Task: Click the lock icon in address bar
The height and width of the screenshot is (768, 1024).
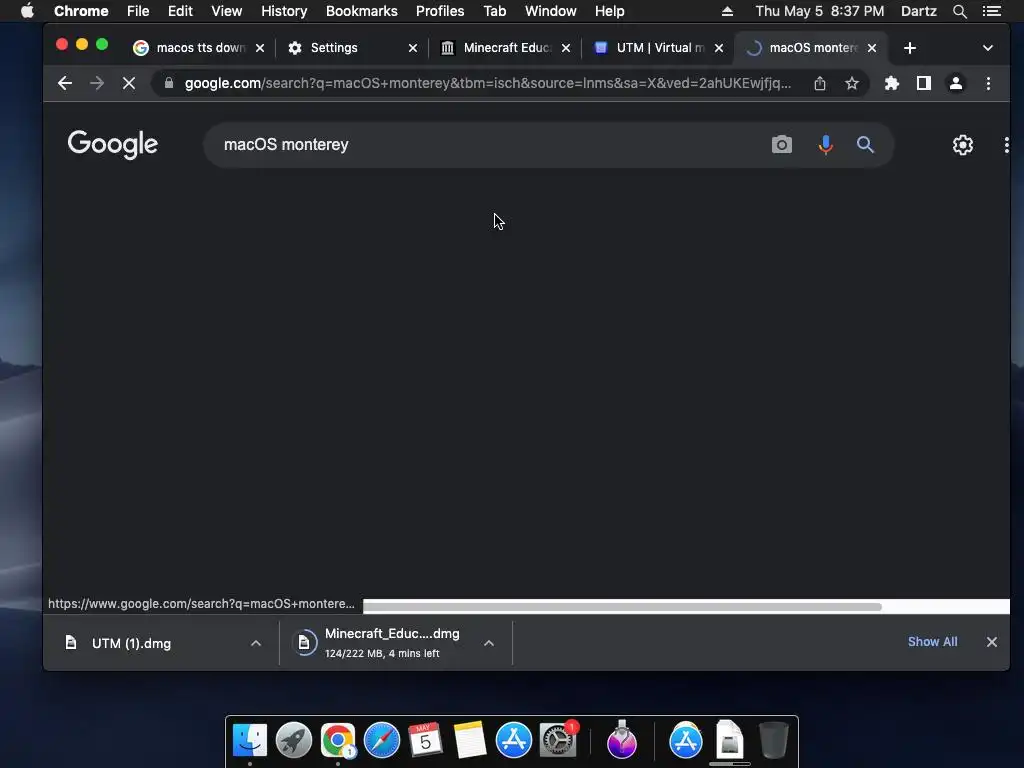Action: click(168, 83)
